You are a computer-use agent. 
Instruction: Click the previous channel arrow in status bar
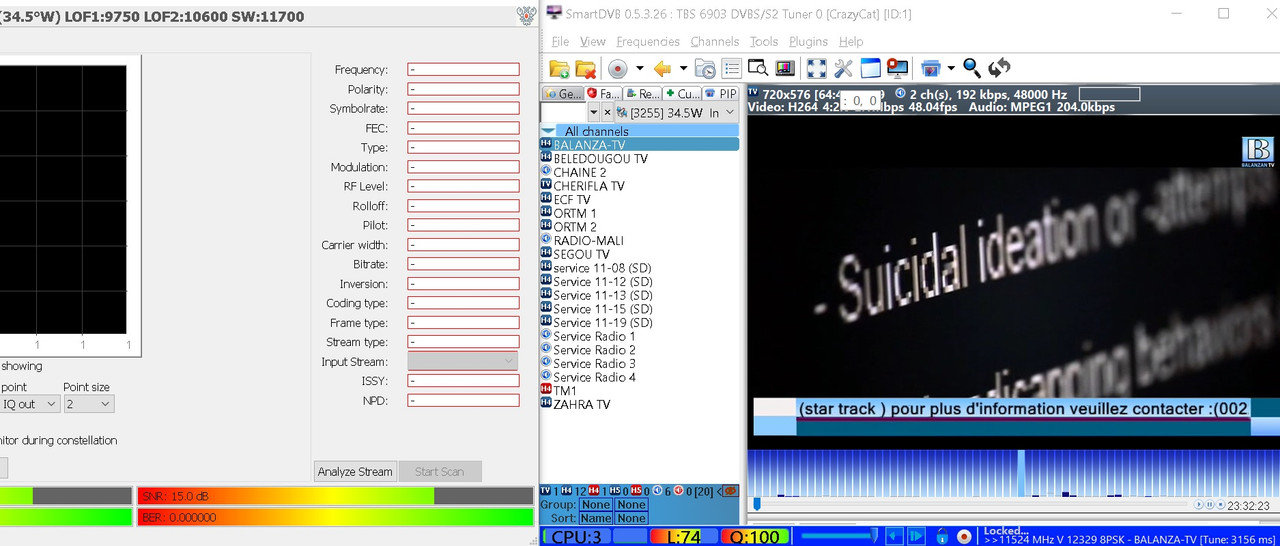(x=895, y=536)
